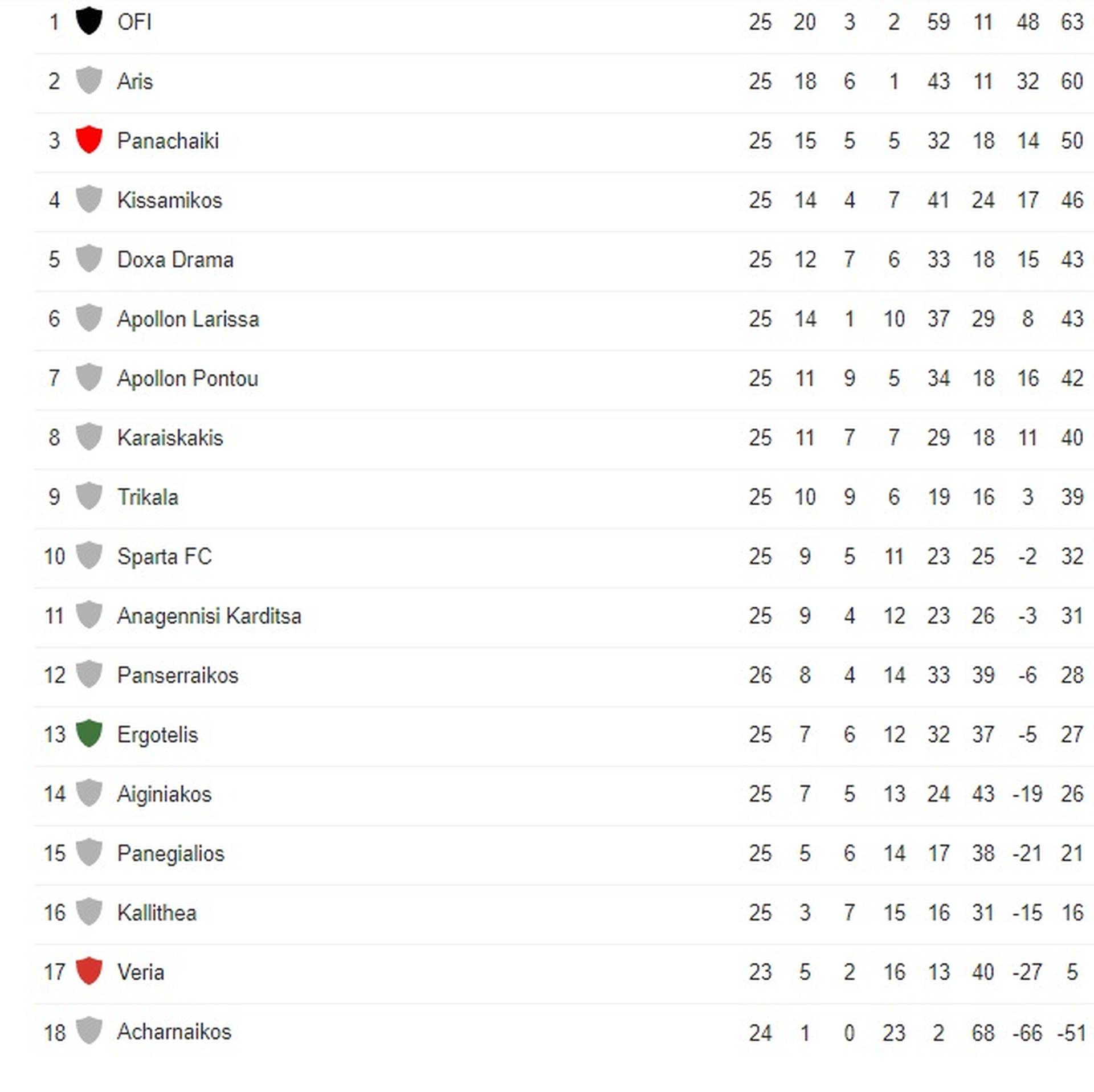Click OFI's 63 points value
The width and height of the screenshot is (1094, 1092).
tap(1072, 22)
